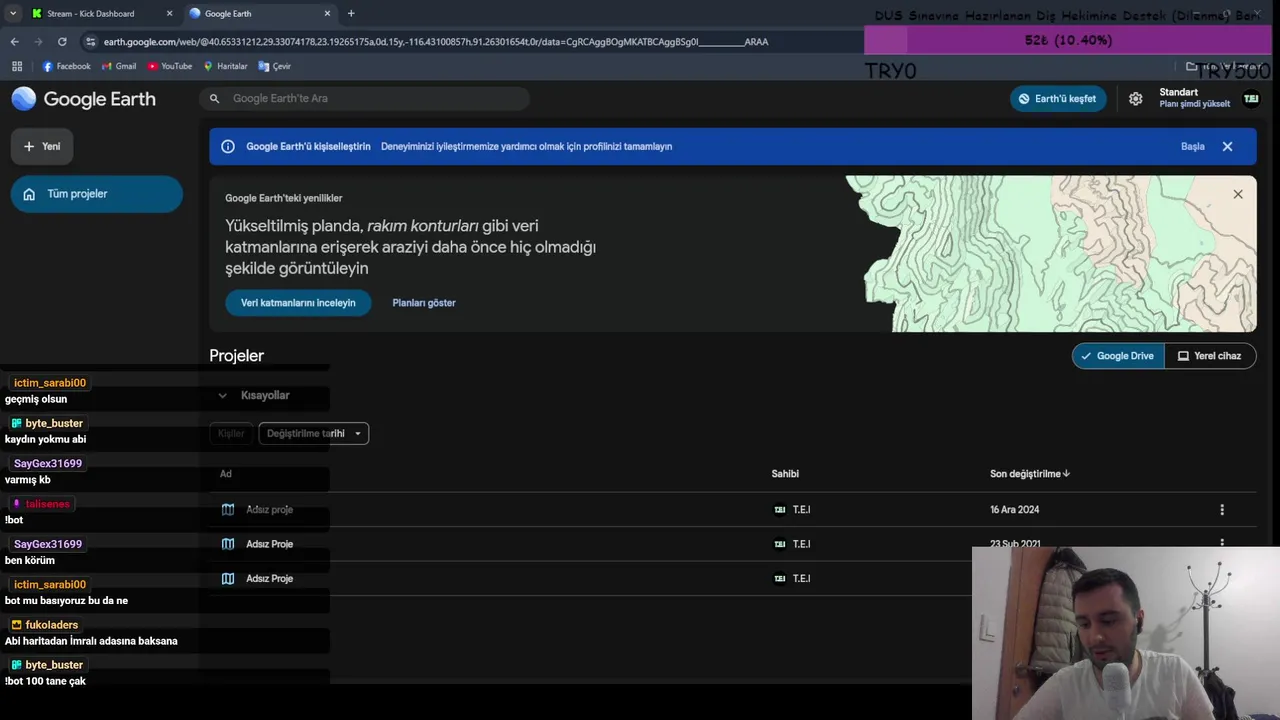Open the Değiştirilme tarihi filter dropdown
Image resolution: width=1280 pixels, height=720 pixels.
[x=314, y=434]
